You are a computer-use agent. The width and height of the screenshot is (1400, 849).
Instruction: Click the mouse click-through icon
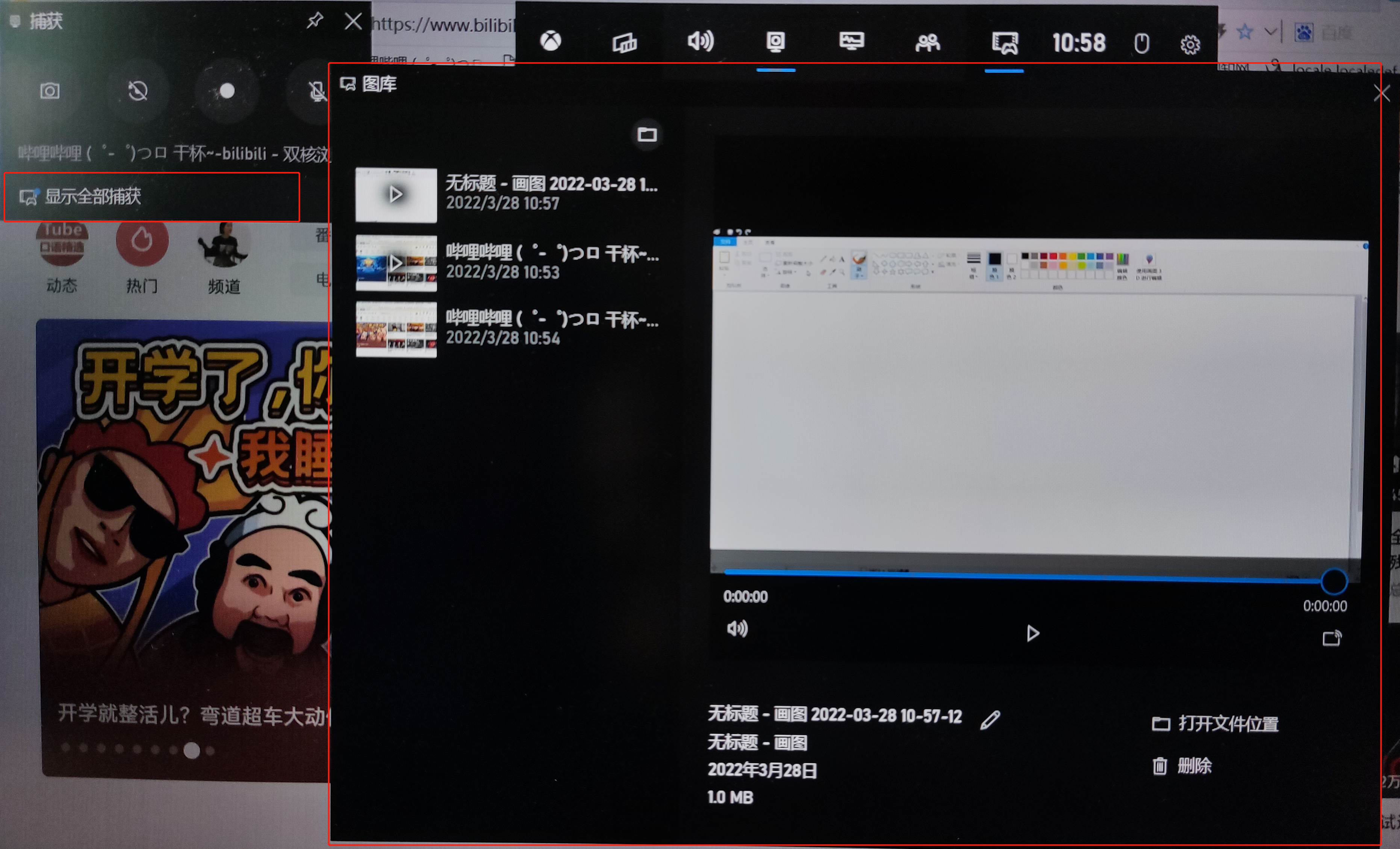tap(1141, 43)
